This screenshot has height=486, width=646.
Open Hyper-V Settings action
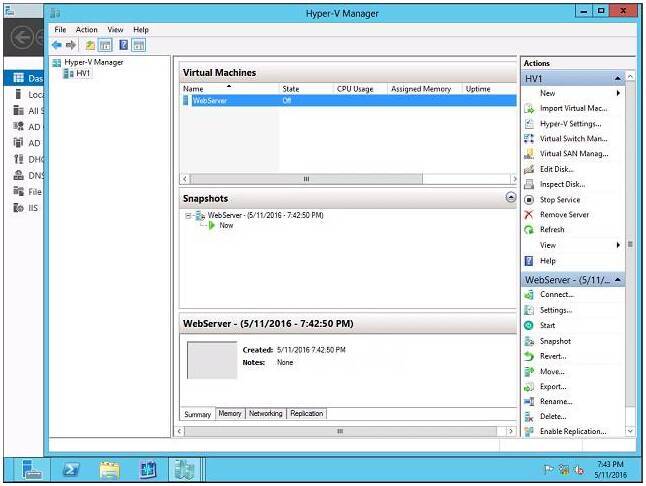coord(570,124)
